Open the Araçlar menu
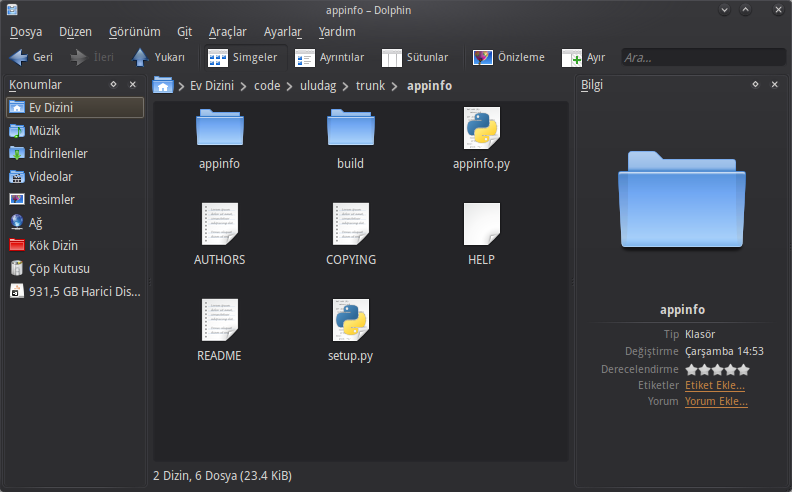The width and height of the screenshot is (792, 492). (x=227, y=32)
